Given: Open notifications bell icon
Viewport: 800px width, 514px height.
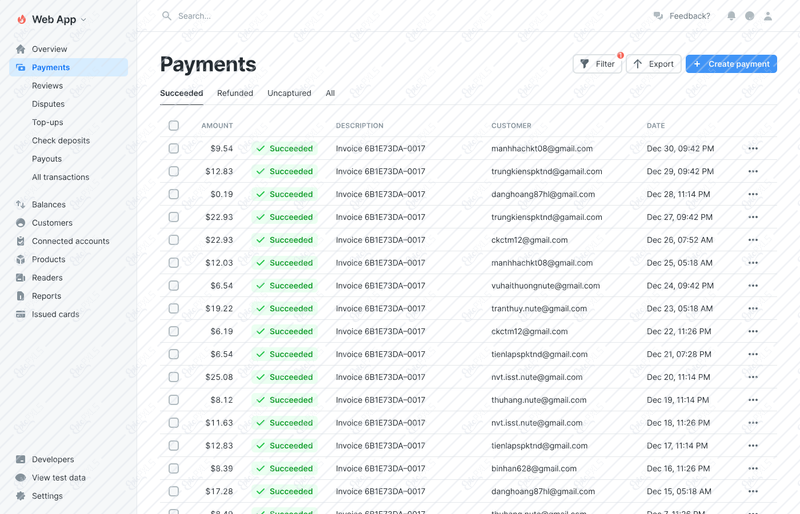Looking at the screenshot, I should (731, 16).
